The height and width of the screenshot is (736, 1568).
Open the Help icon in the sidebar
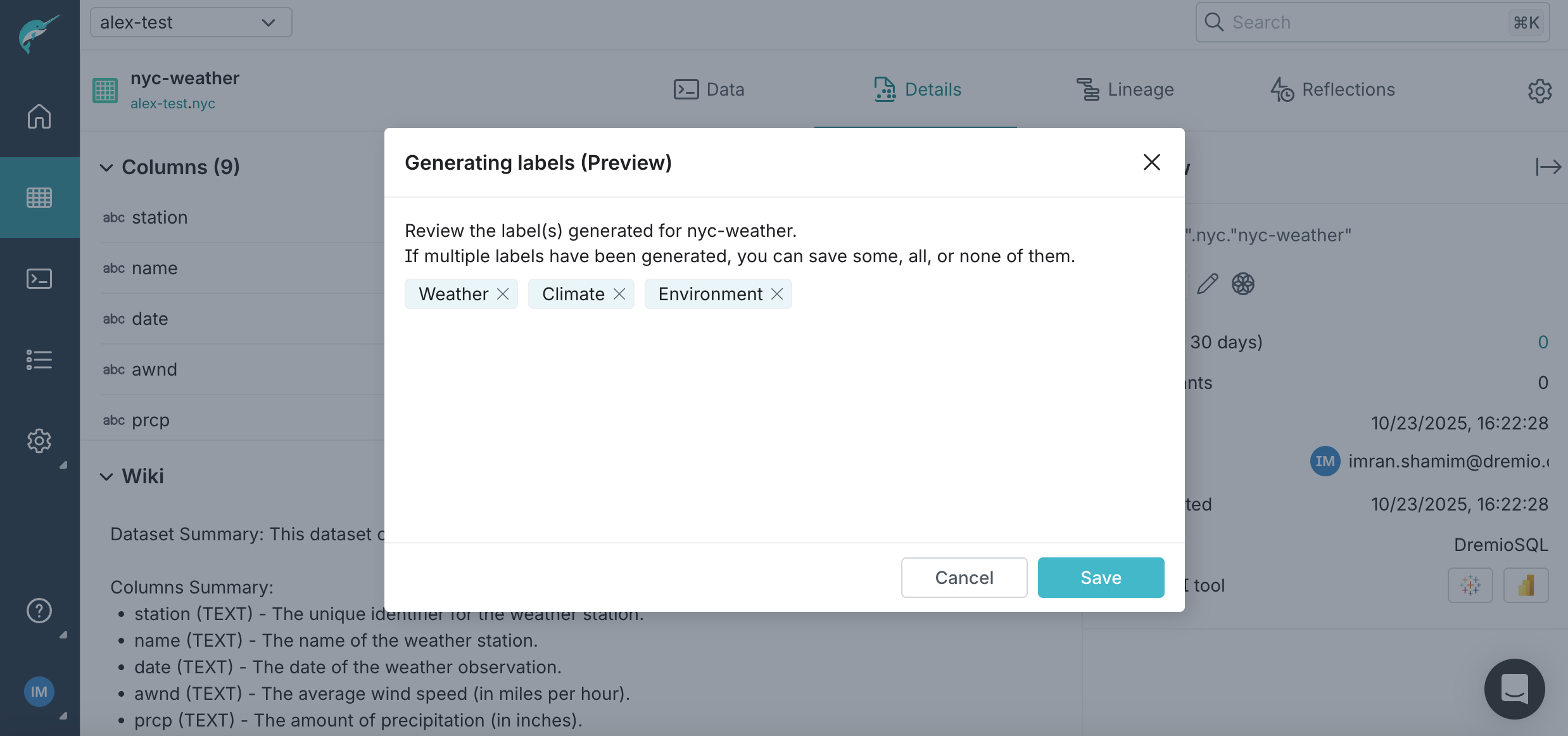click(39, 611)
